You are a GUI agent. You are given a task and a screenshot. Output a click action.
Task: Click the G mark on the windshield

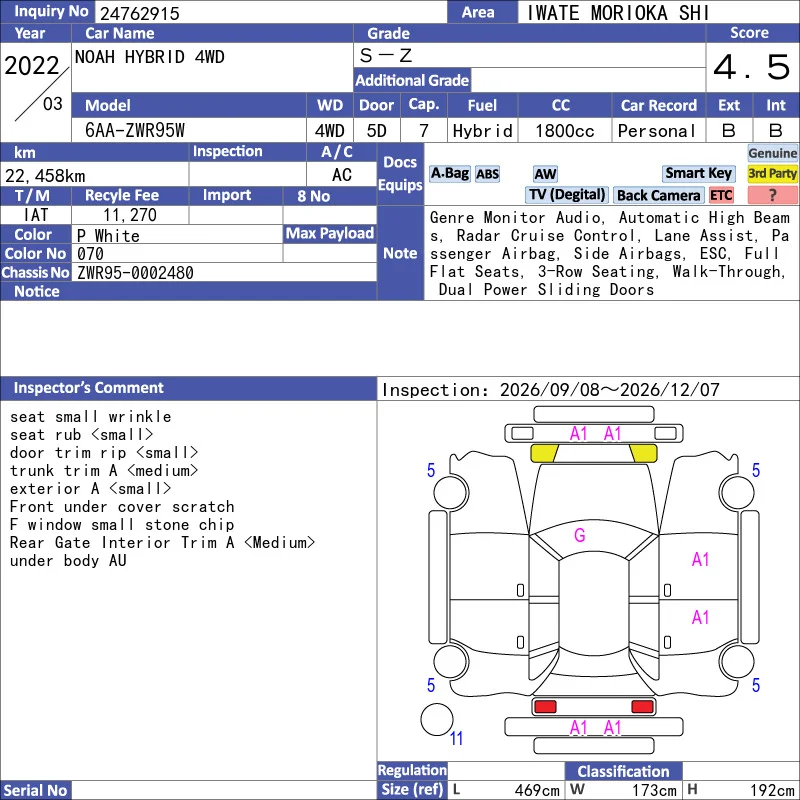[x=580, y=535]
